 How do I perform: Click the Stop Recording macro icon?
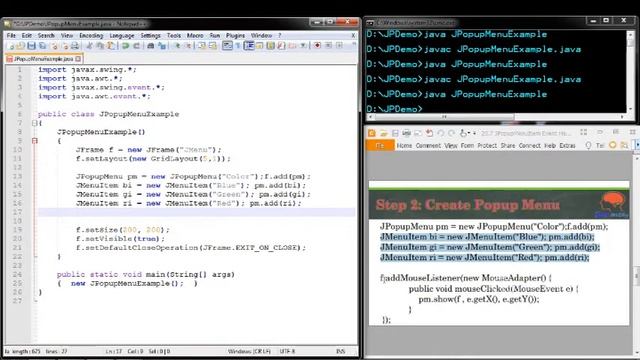pyautogui.click(x=328, y=46)
